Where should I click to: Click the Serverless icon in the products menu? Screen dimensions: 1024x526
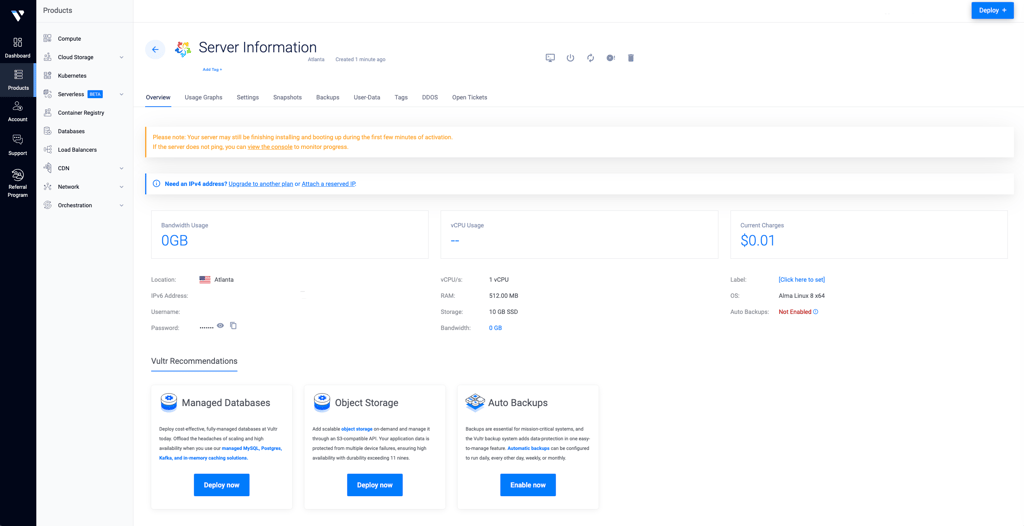tap(48, 94)
